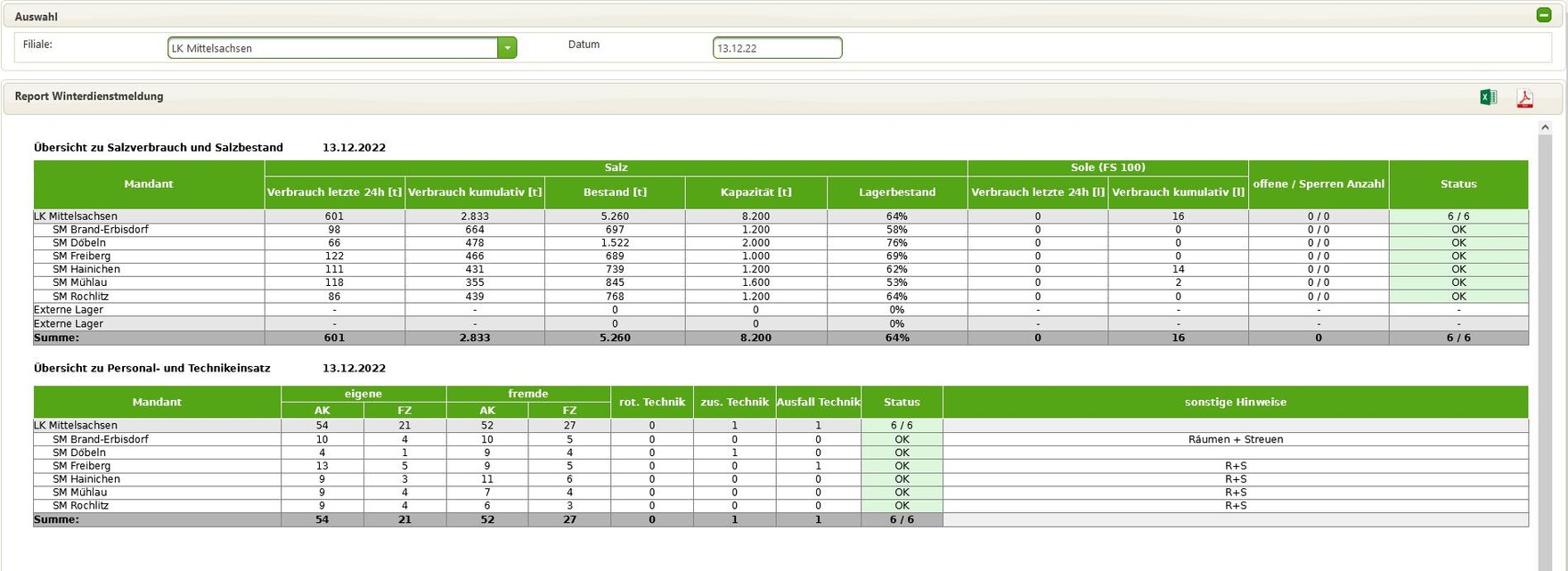
Task: Click Räumen + Streuen note for Brand-Erbisdorf
Action: coord(1236,440)
